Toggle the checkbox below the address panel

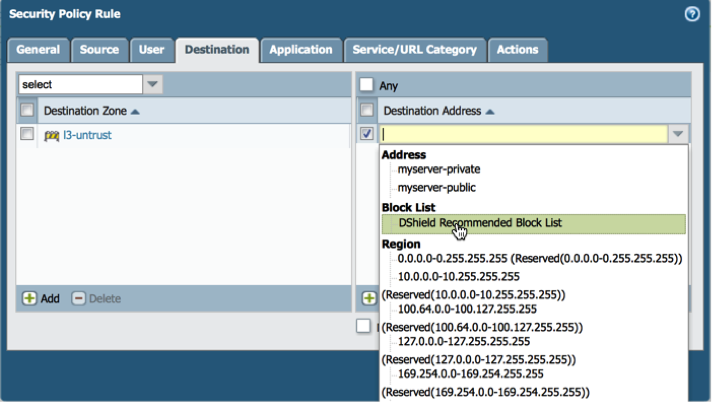point(363,326)
